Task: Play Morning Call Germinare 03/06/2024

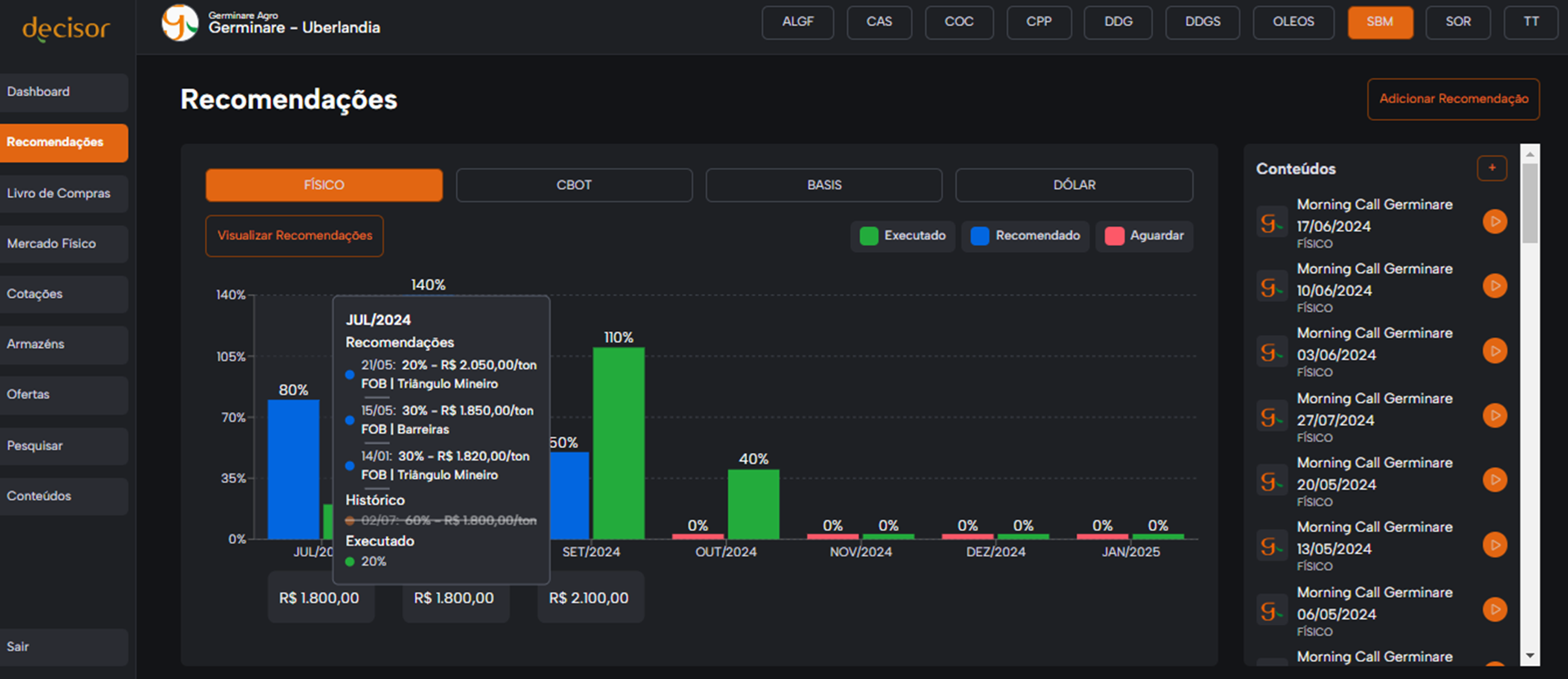Action: (1495, 350)
